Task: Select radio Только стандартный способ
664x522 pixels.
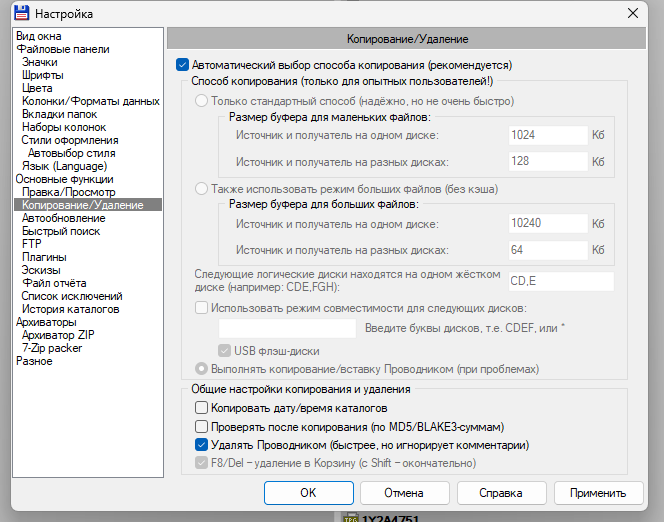Action: point(201,101)
